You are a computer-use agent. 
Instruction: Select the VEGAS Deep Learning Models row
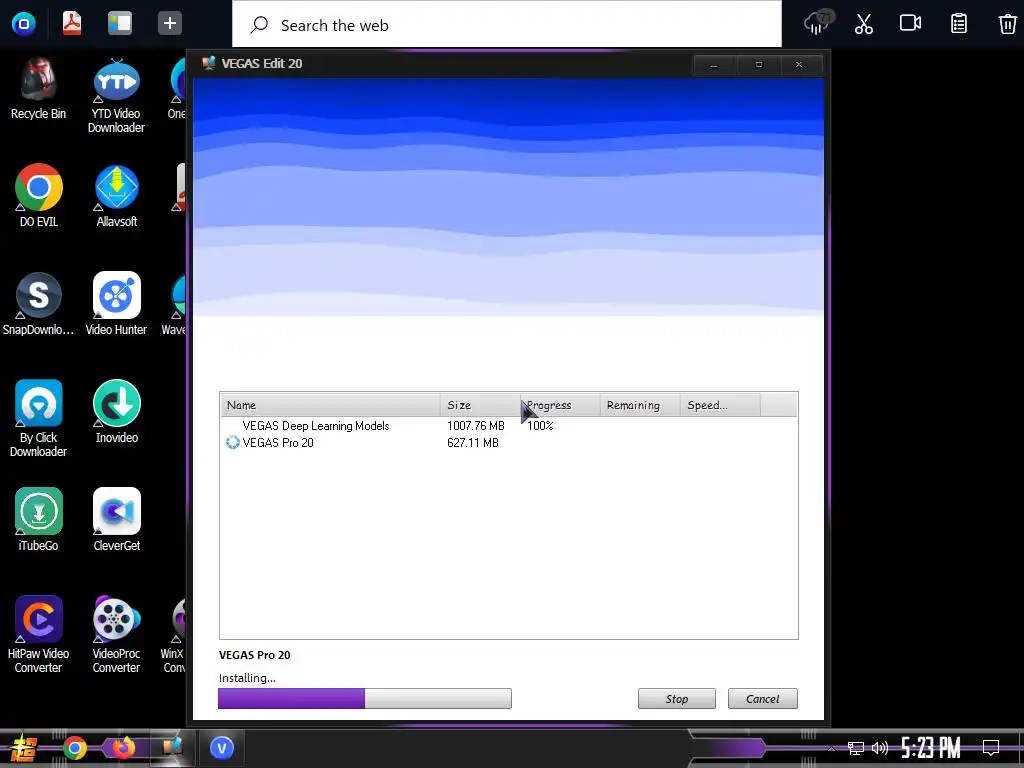click(x=509, y=426)
